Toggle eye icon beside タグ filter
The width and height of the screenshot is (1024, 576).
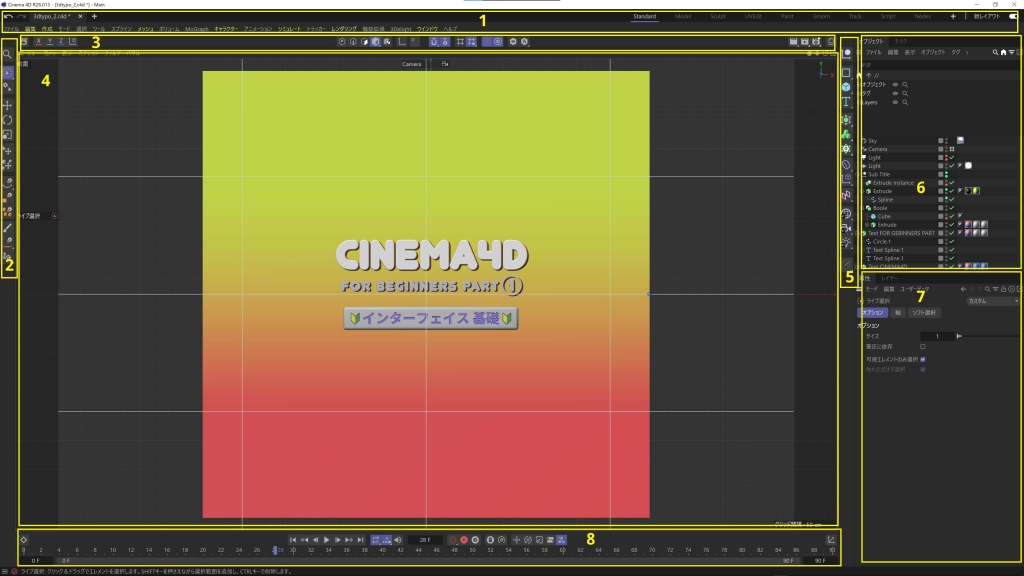(x=895, y=93)
